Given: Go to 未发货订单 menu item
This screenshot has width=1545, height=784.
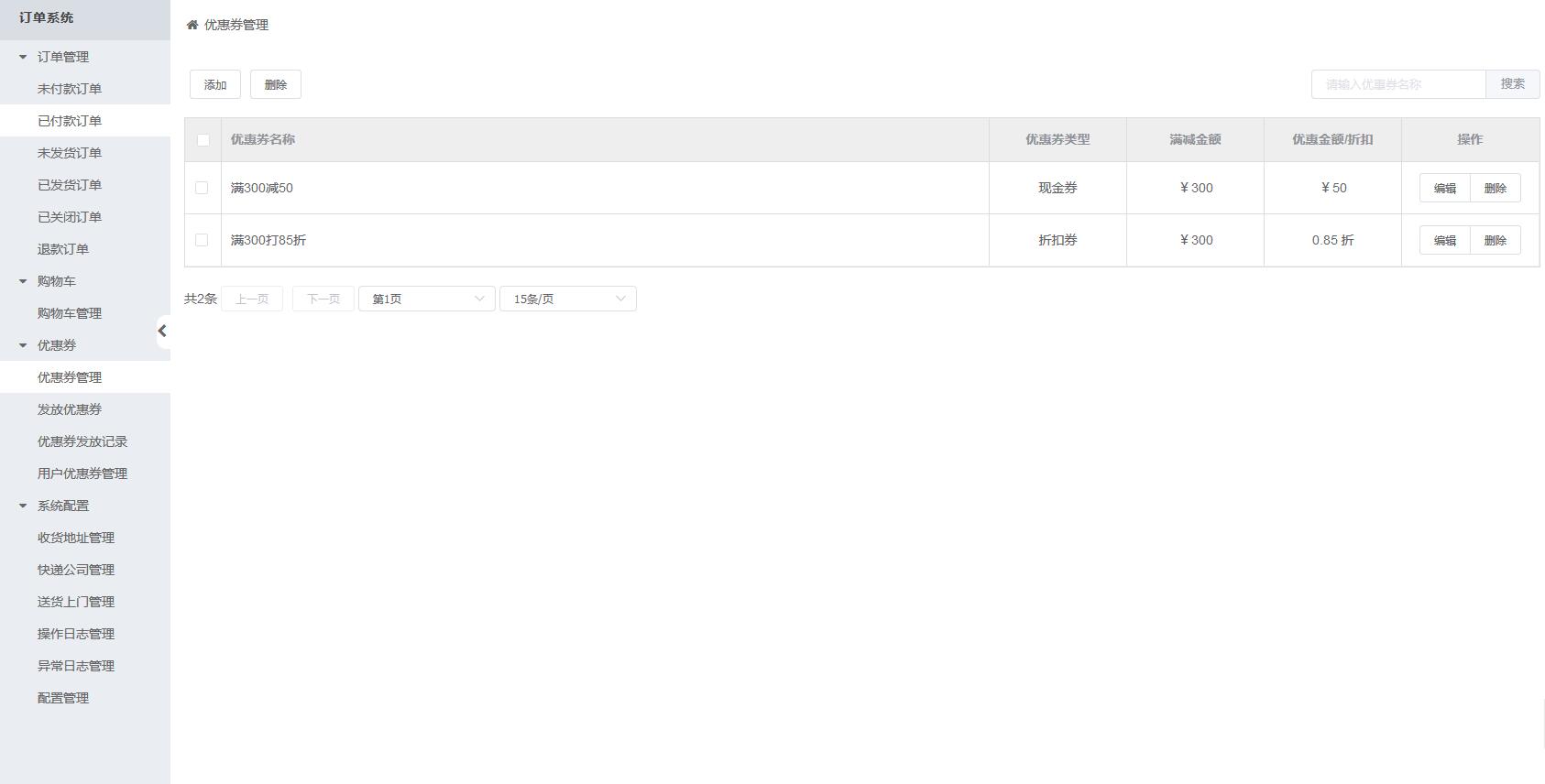Looking at the screenshot, I should 85,153.
